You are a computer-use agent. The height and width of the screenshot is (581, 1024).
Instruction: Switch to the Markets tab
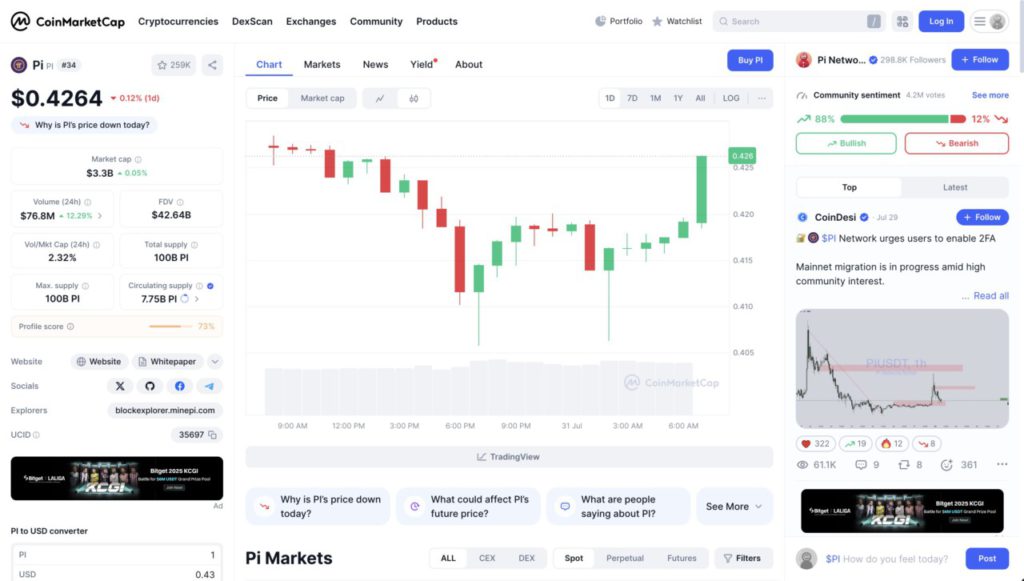(x=322, y=65)
